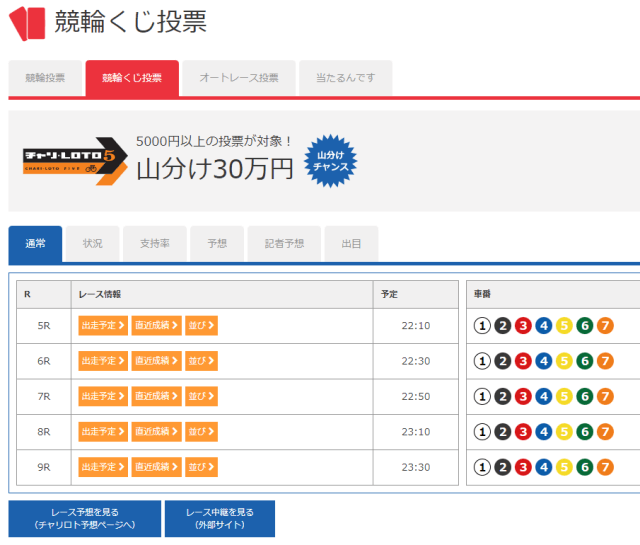Show the 予想 sub-tab
Image resolution: width=640 pixels, height=545 pixels.
[x=217, y=244]
